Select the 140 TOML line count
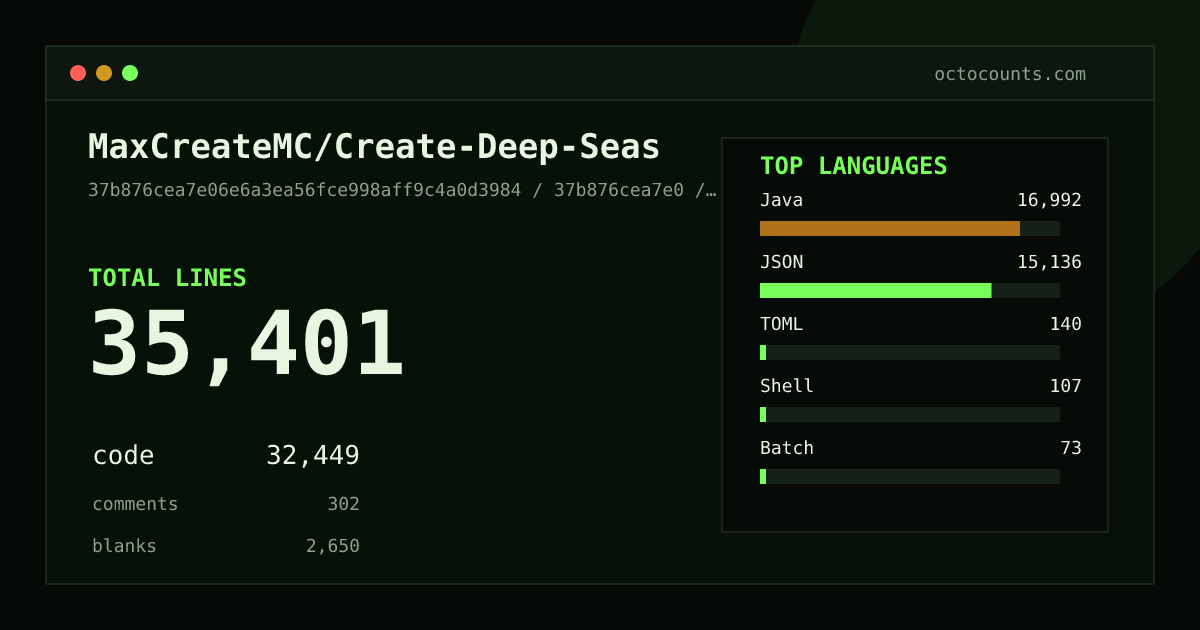Viewport: 1200px width, 630px height. [x=1065, y=324]
